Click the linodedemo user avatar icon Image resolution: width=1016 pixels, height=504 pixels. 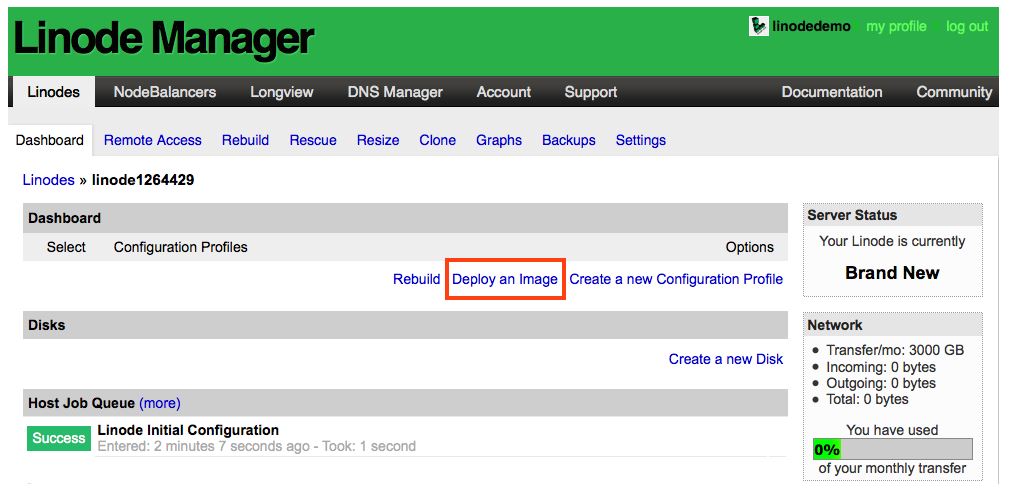pyautogui.click(x=758, y=27)
